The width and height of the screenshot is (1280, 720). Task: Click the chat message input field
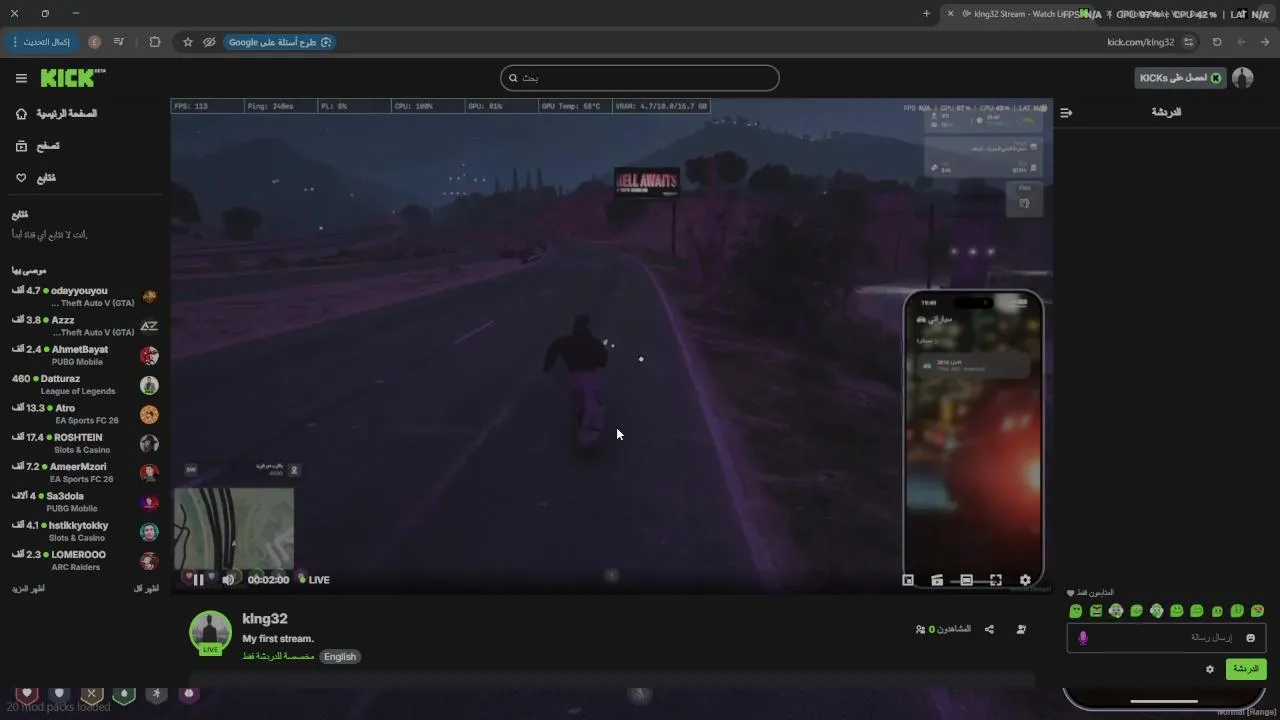click(1166, 638)
